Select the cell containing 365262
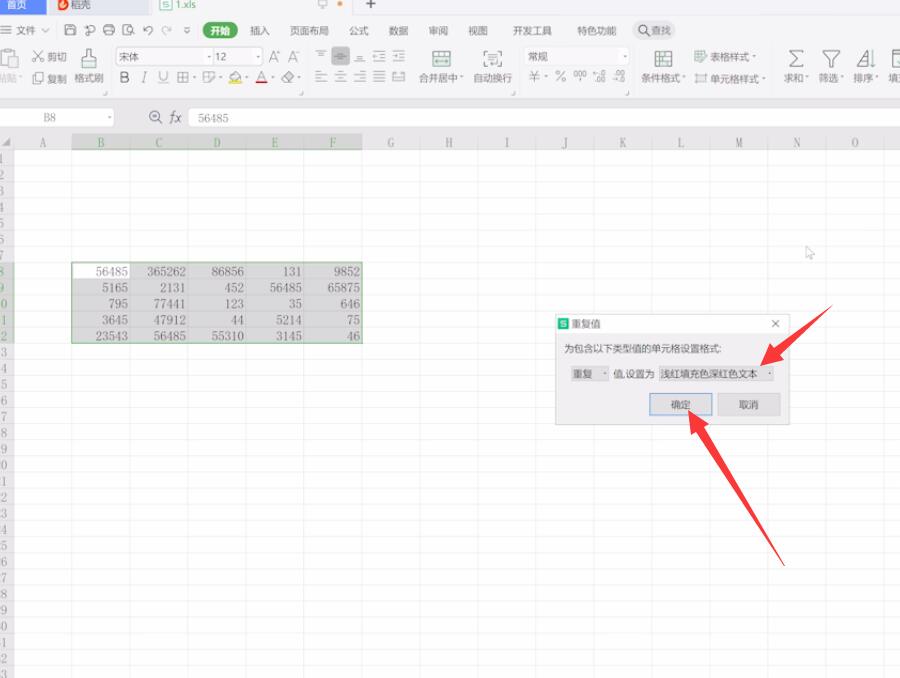Screen dimensions: 900x678 click(x=159, y=271)
